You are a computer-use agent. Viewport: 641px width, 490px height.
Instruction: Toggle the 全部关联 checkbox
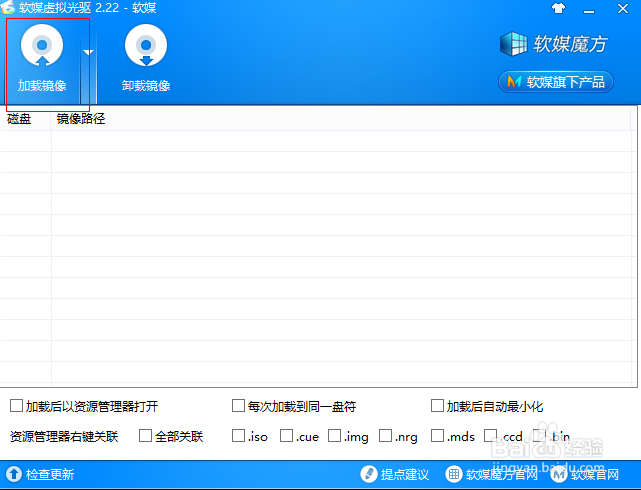[145, 436]
